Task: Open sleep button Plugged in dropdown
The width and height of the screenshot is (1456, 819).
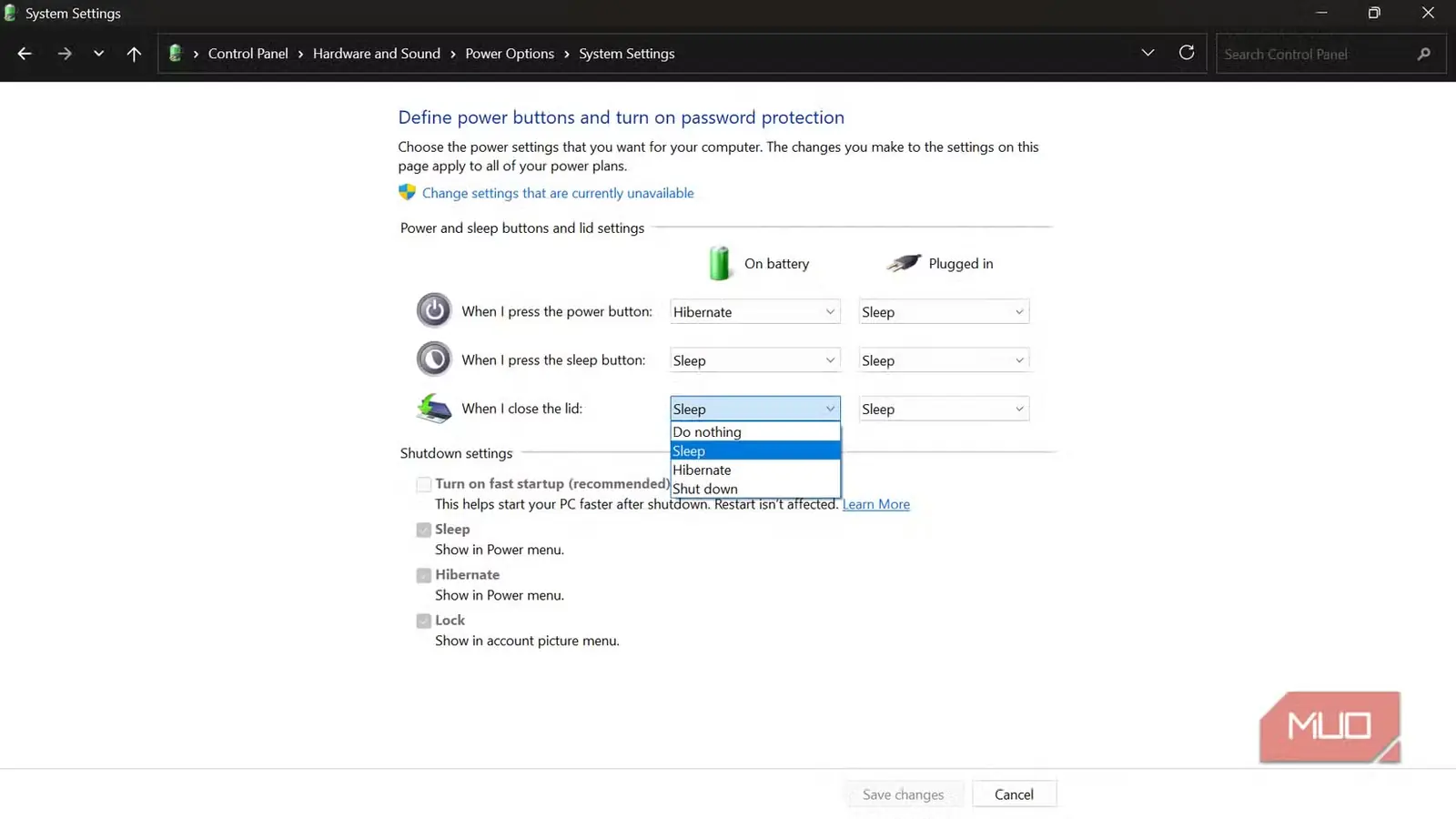Action: [x=944, y=360]
